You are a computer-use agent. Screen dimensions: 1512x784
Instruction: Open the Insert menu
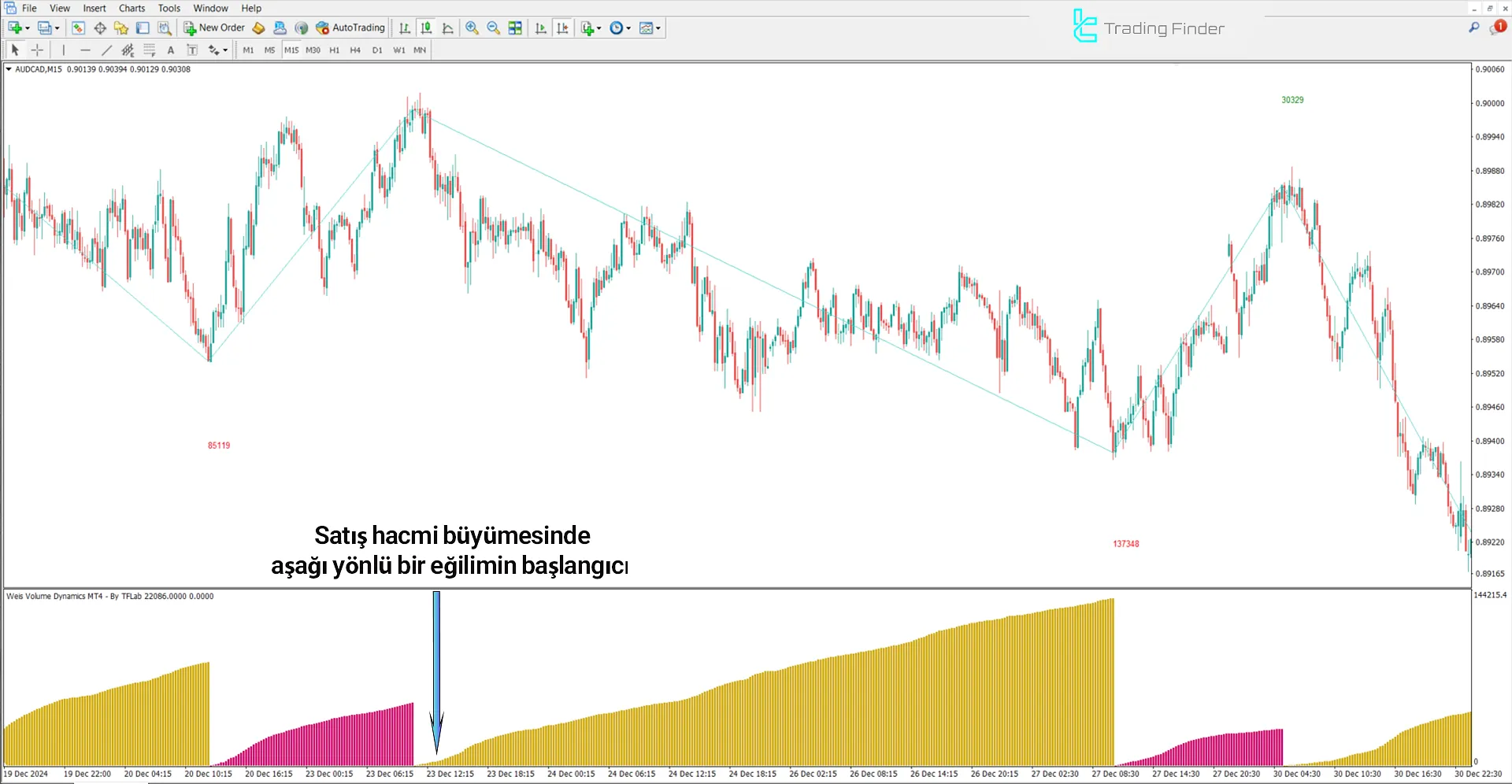click(94, 8)
